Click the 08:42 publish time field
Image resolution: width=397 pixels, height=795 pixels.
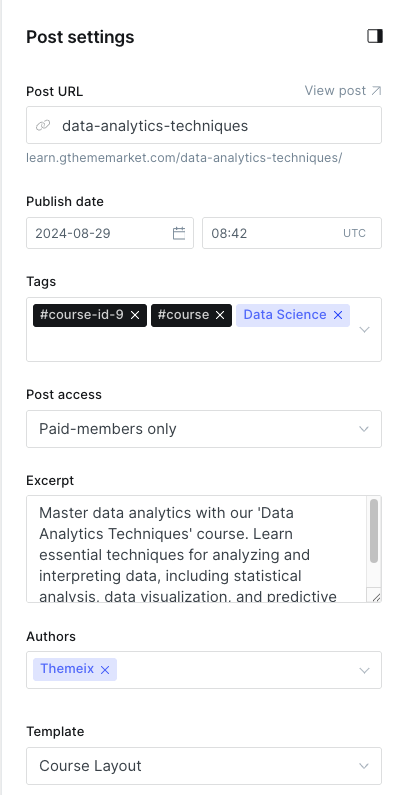292,233
